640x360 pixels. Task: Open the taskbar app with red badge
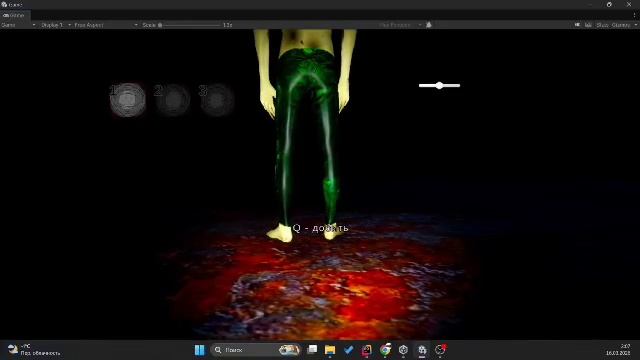point(440,350)
